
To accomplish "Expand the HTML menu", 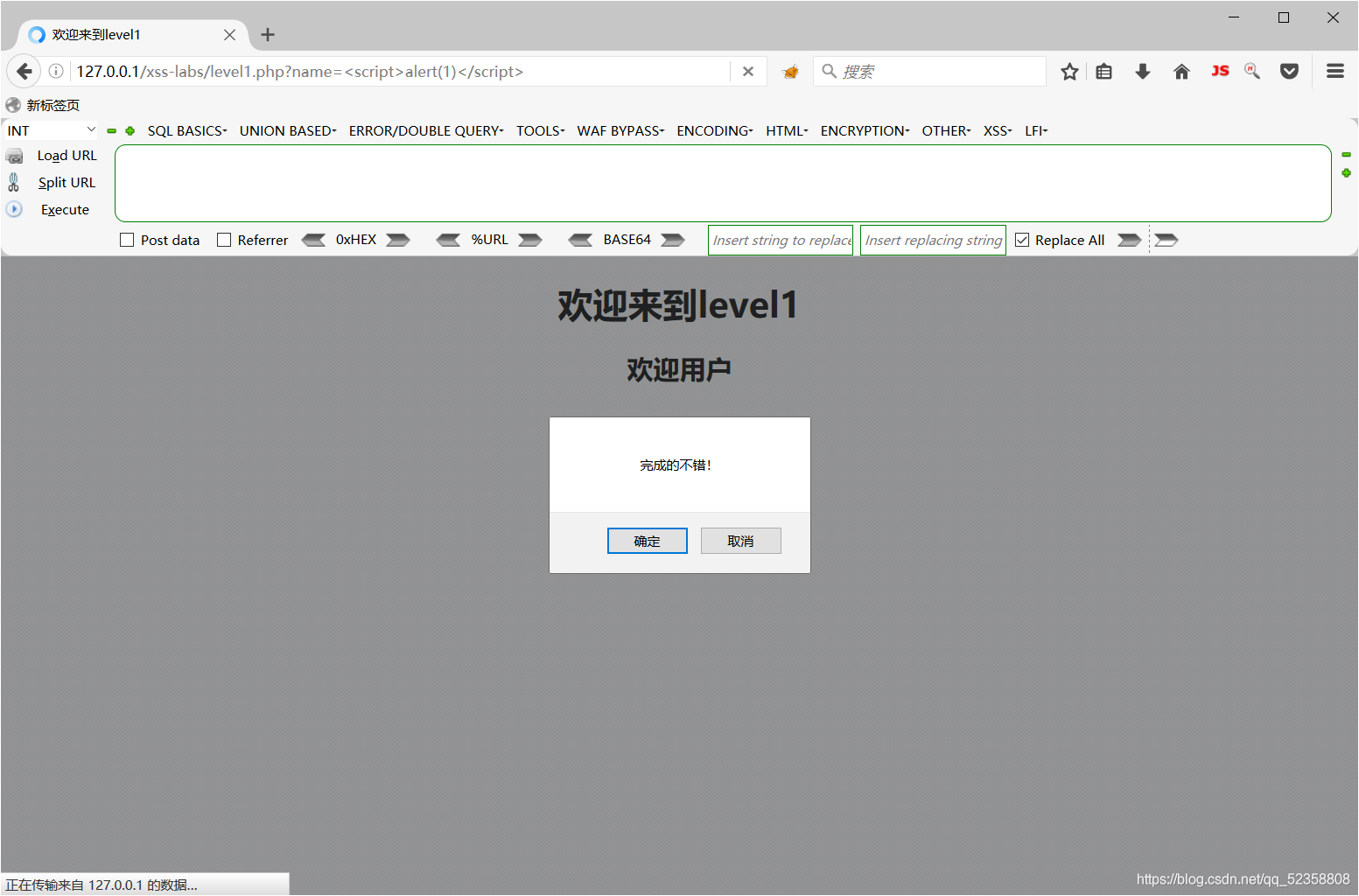I will tap(787, 131).
